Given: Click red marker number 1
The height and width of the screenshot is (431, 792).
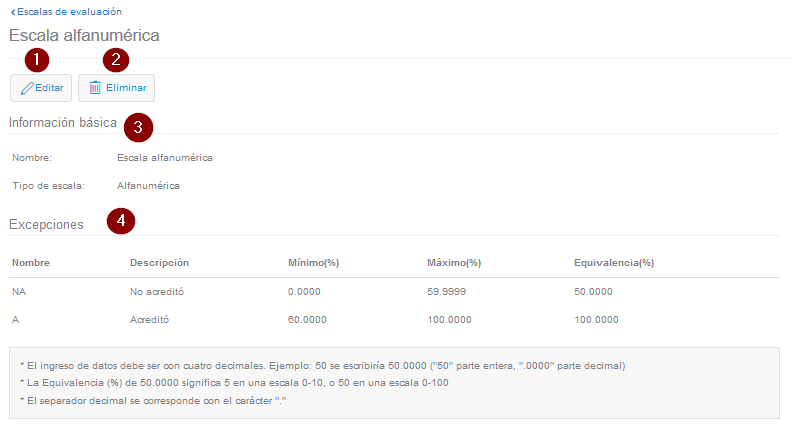Looking at the screenshot, I should click(37, 59).
